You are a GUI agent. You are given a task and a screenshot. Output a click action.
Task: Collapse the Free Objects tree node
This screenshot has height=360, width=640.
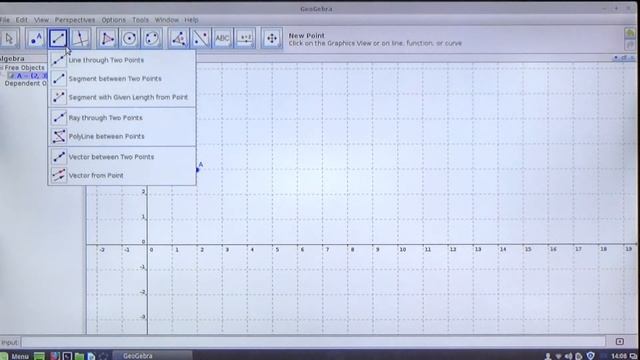1,68
